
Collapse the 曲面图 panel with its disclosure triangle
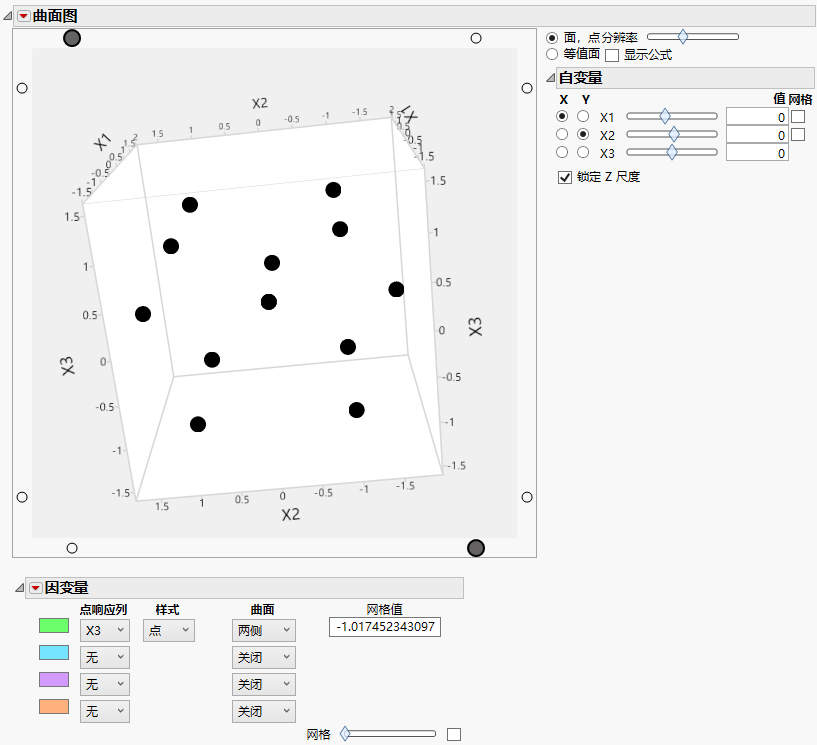point(10,15)
